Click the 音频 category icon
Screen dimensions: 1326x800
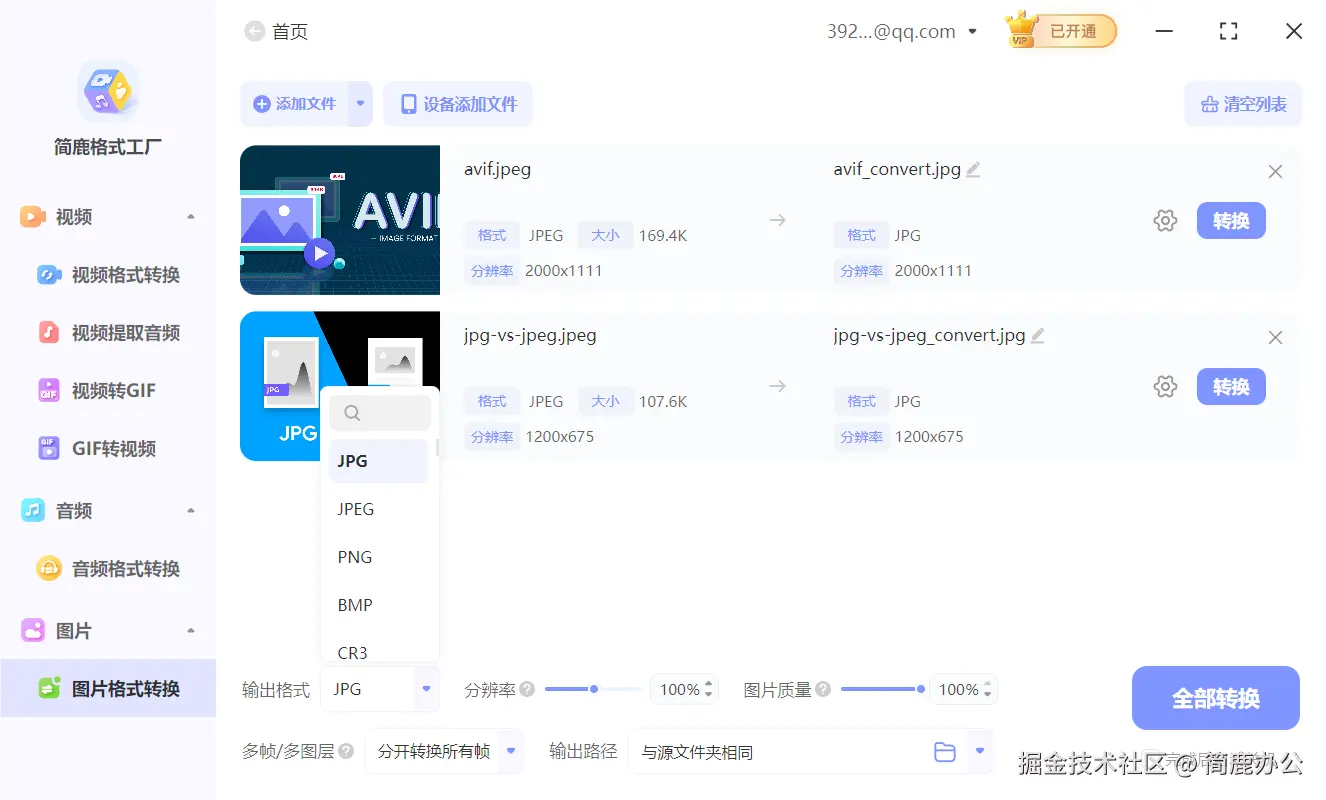[33, 511]
